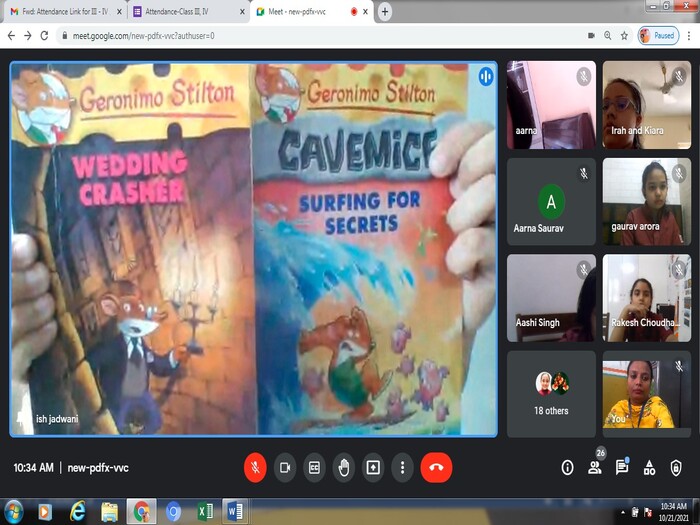
Task: Launch Windows Media Player from taskbar
Action: 45,512
